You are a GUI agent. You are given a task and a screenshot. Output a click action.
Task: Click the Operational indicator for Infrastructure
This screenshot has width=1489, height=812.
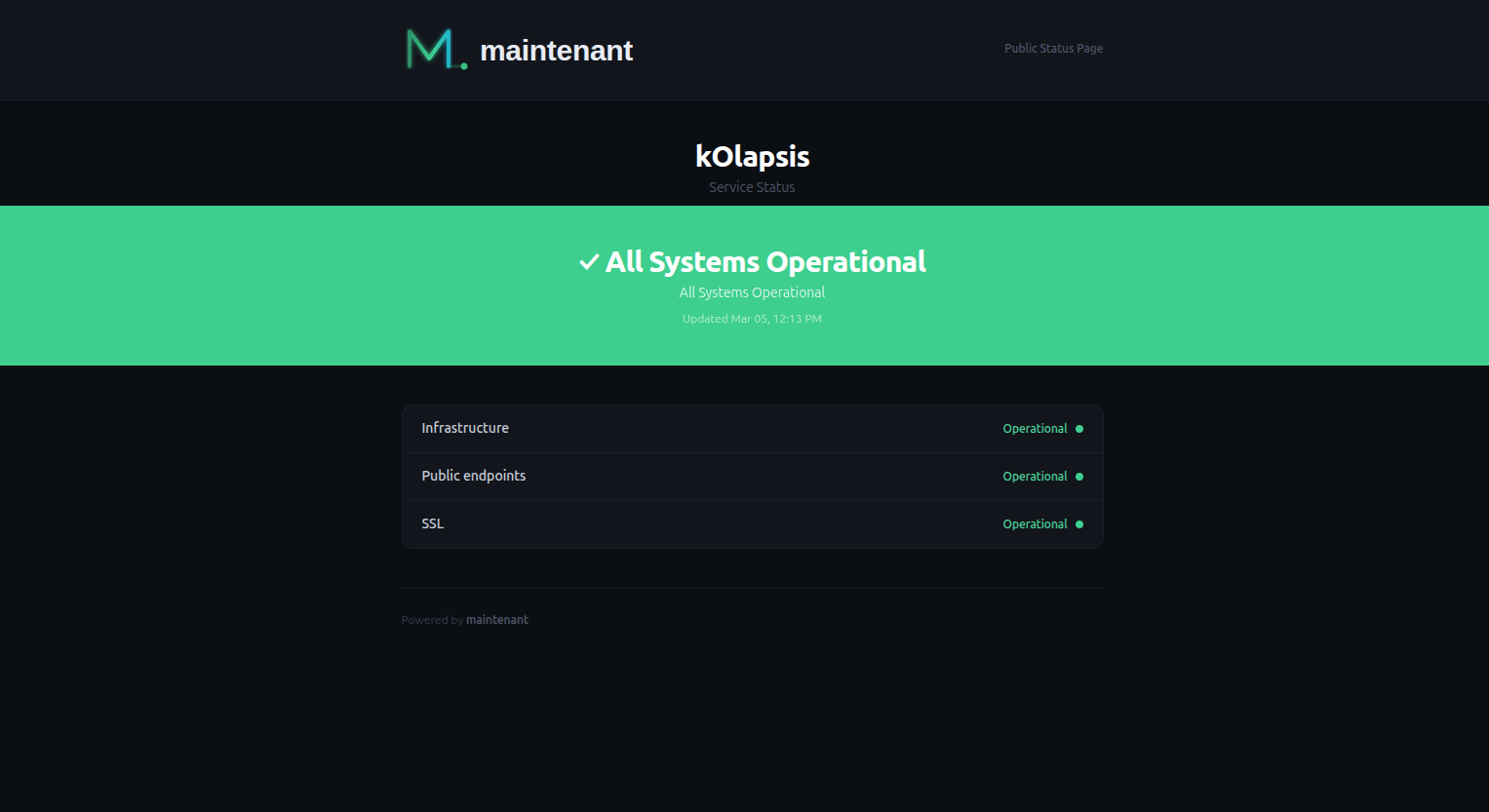coord(1035,428)
